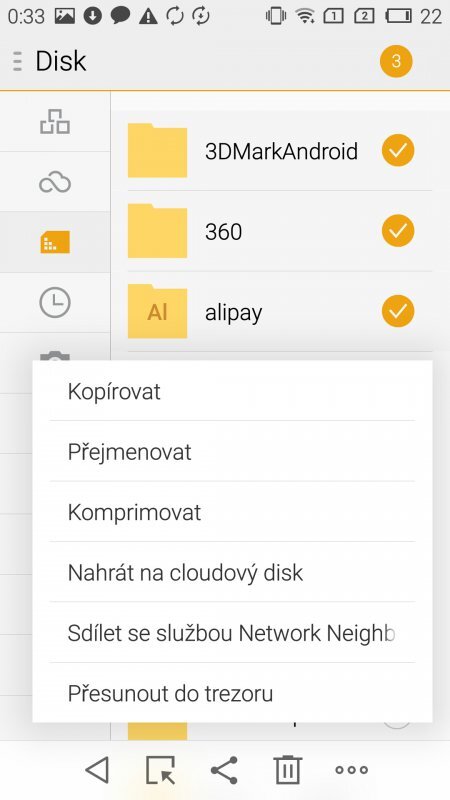
Task: Uncheck the alipay folder checkbox
Action: tap(398, 311)
